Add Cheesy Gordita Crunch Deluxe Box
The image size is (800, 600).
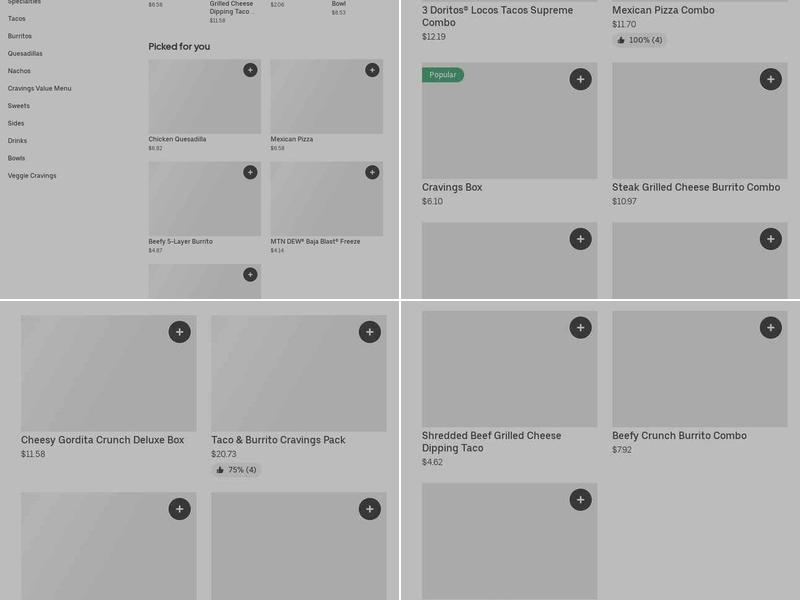click(x=180, y=332)
